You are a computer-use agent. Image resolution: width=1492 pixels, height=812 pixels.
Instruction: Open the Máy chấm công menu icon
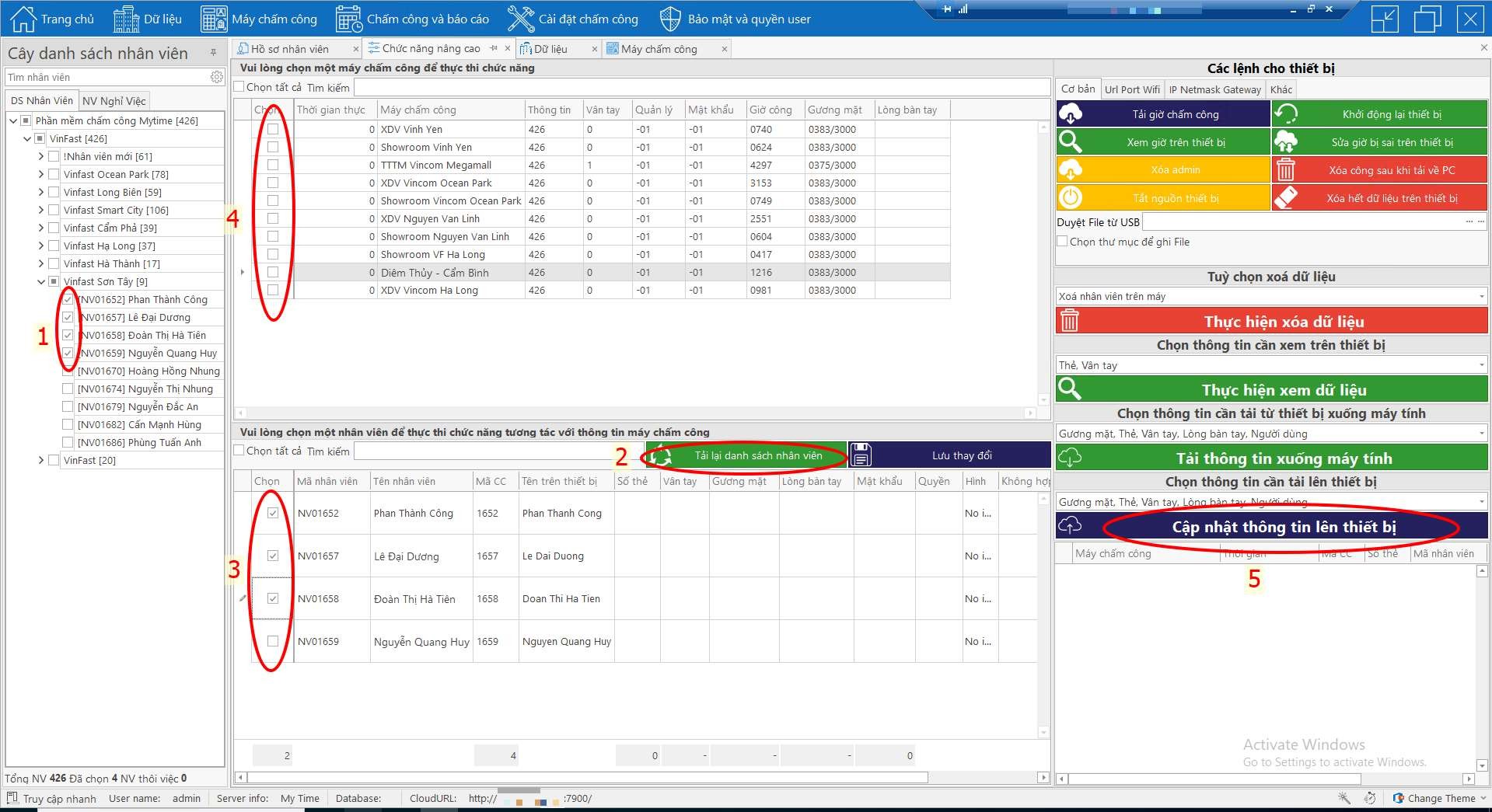pyautogui.click(x=214, y=19)
